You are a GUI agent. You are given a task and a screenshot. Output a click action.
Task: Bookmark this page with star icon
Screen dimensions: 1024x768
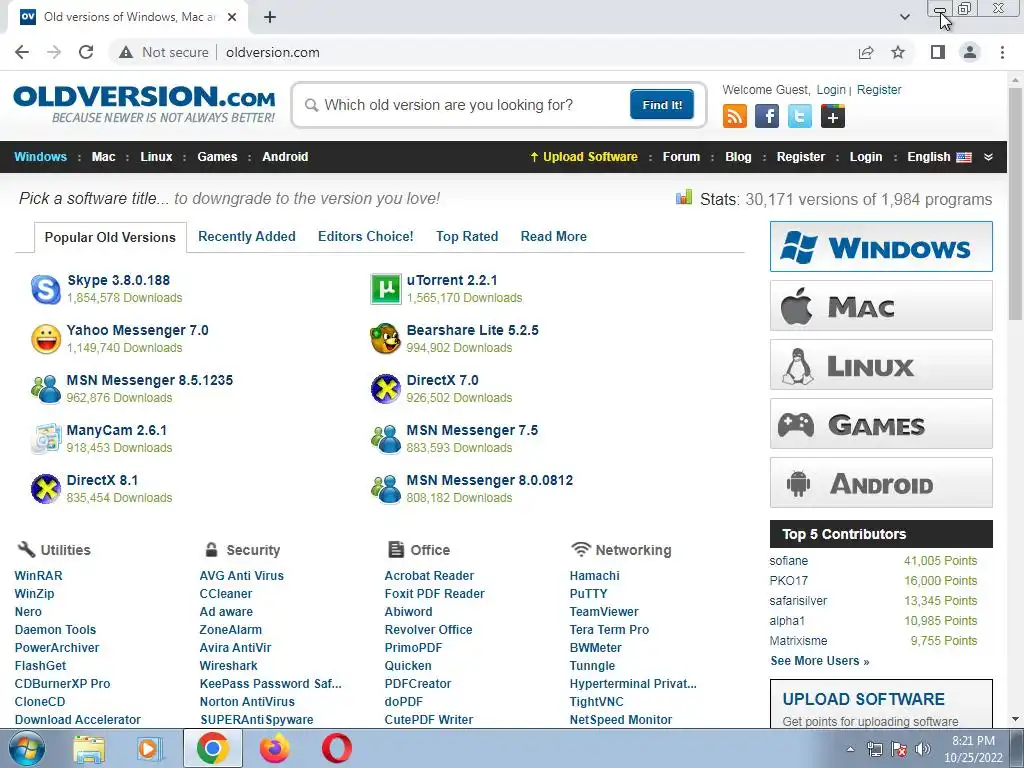[898, 52]
